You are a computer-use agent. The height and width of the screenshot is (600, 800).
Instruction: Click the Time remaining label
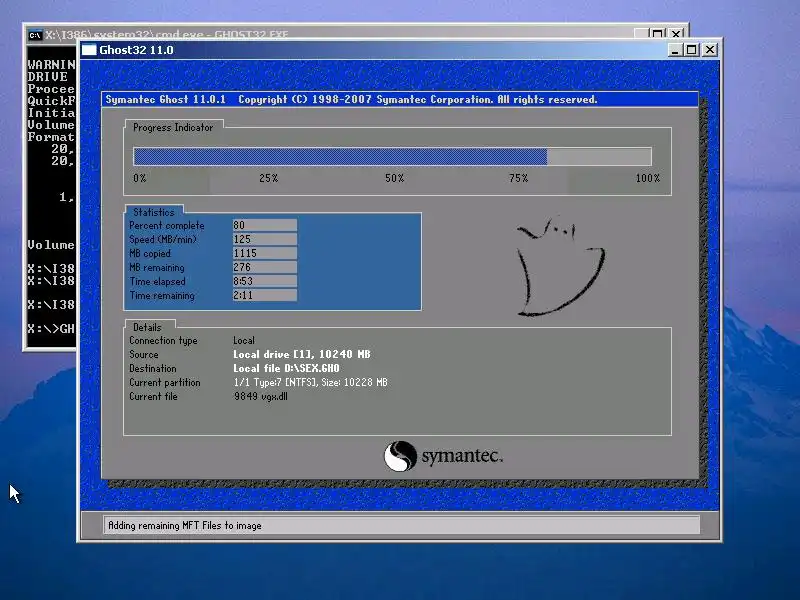coord(162,295)
